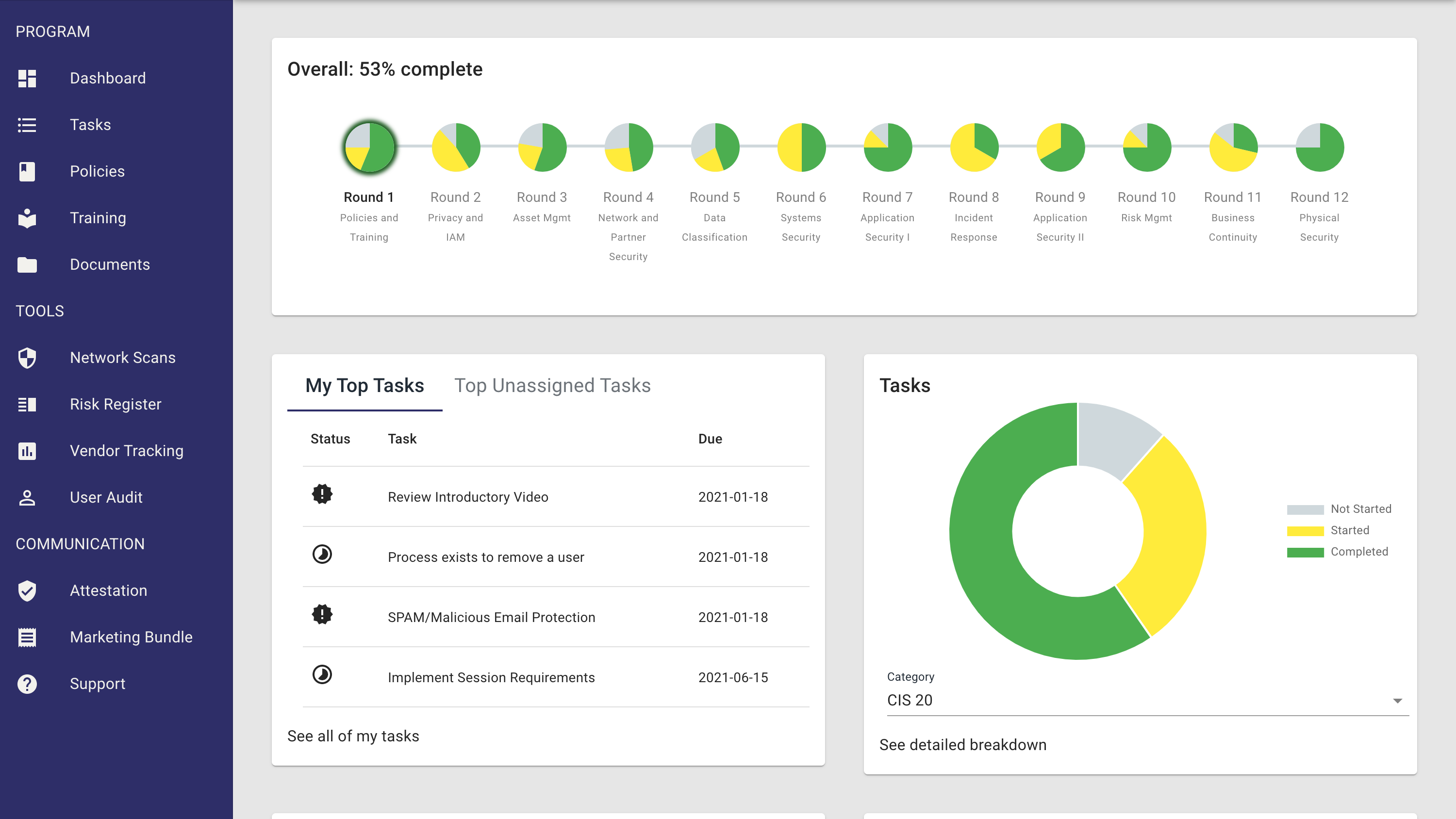Open Policies menu item
1456x819 pixels.
116,171
